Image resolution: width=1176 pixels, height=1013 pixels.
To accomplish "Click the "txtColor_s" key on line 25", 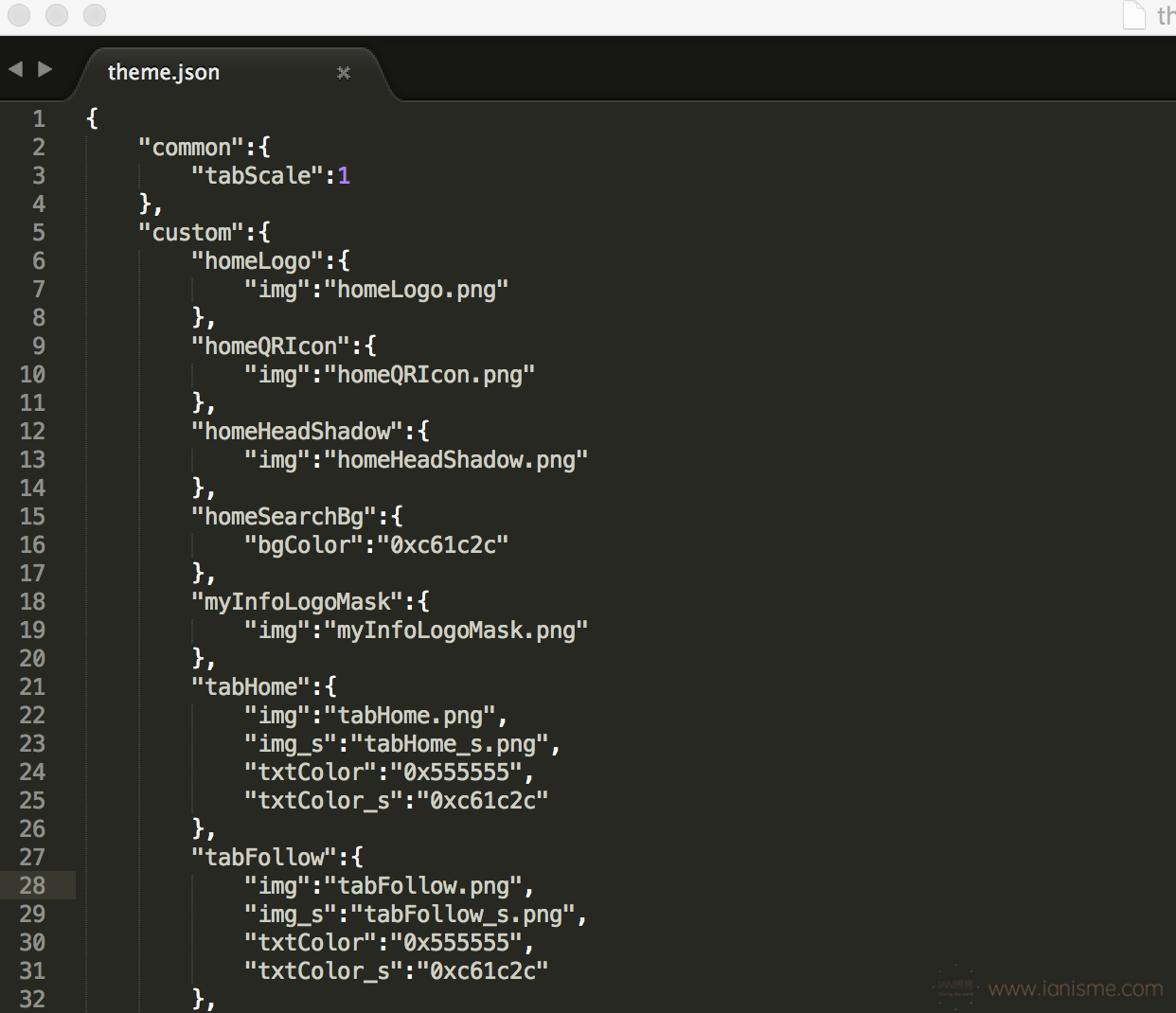I will [x=324, y=800].
